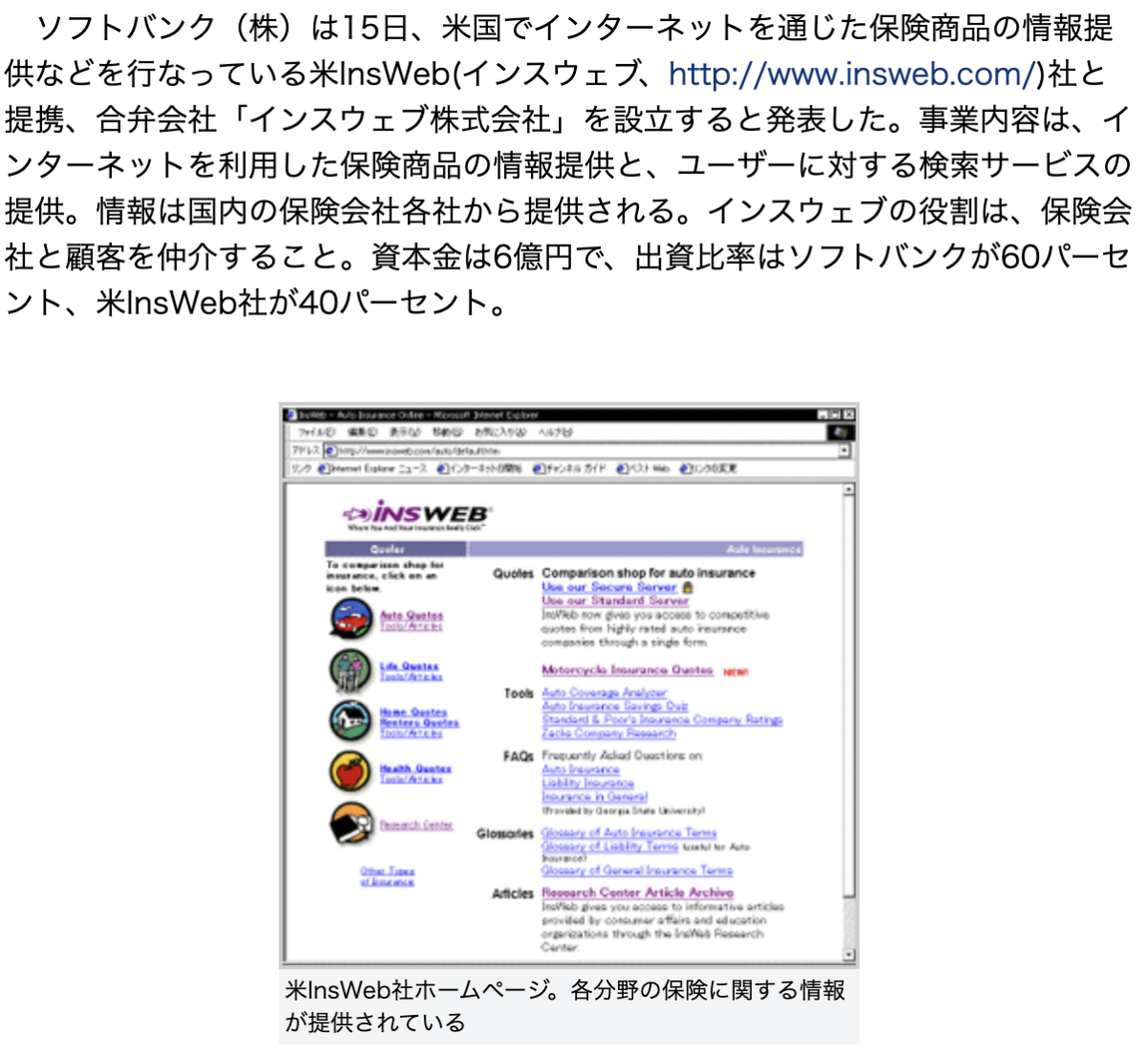Click the Quotes tab header bar
The width and height of the screenshot is (1148, 1056).
(395, 549)
